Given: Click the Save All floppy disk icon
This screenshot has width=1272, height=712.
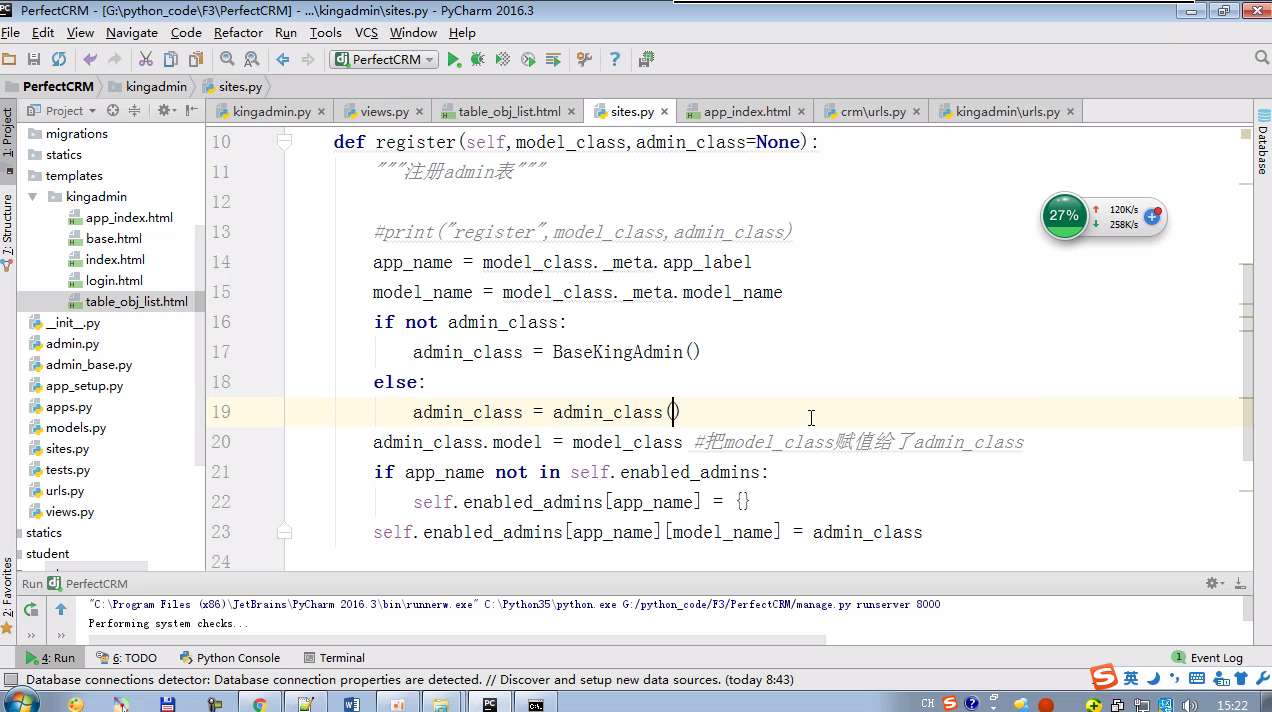Looking at the screenshot, I should pos(34,60).
